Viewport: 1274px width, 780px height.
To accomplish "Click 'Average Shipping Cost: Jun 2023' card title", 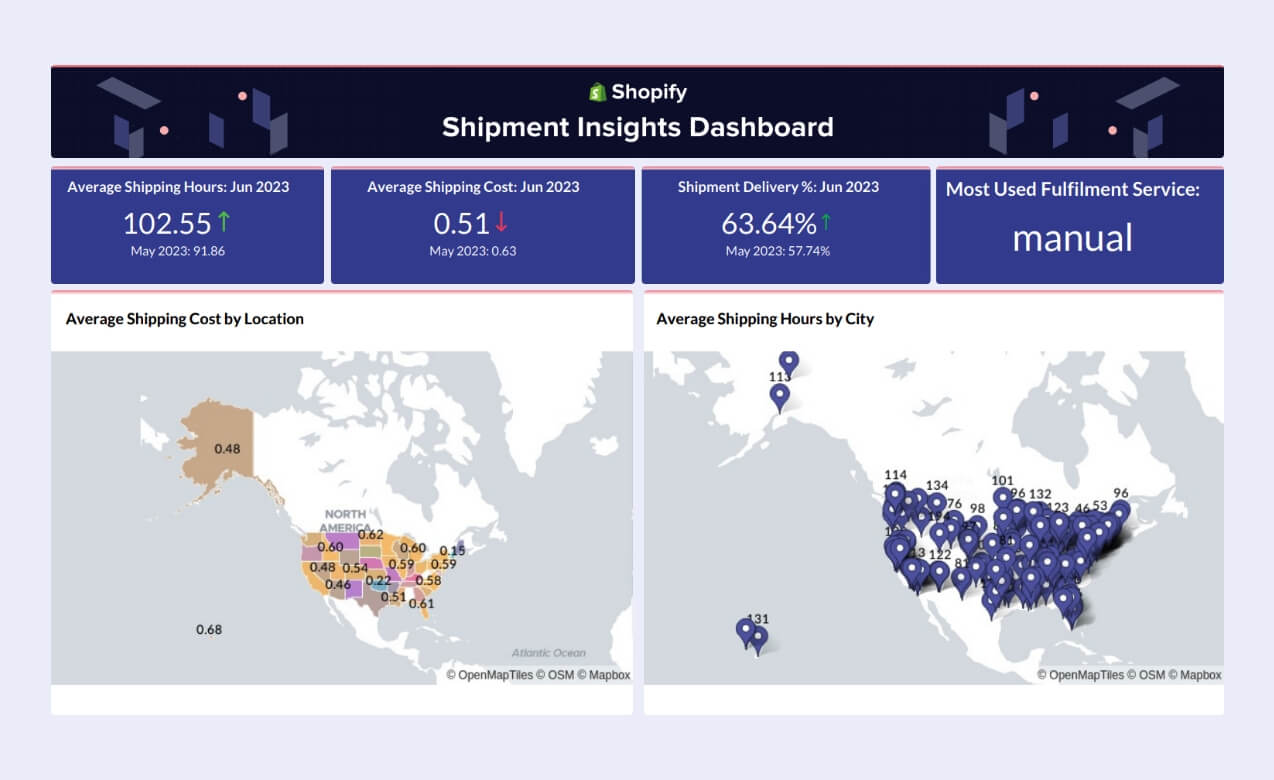I will point(473,187).
